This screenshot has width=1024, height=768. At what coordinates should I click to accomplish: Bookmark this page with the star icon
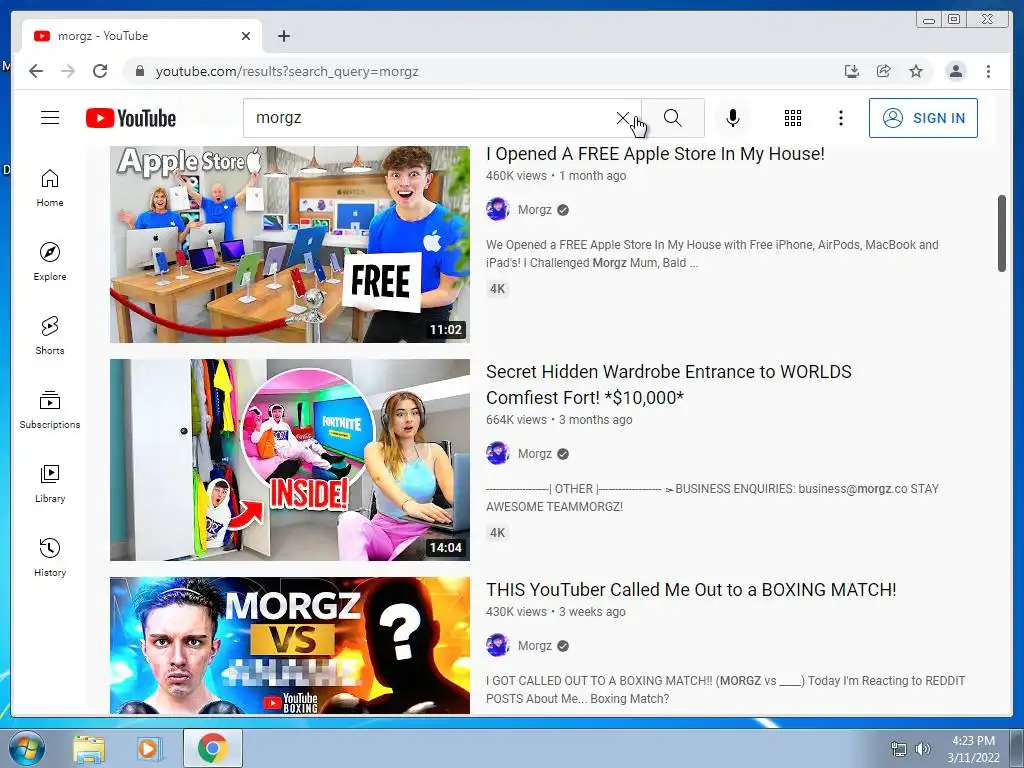click(x=916, y=71)
